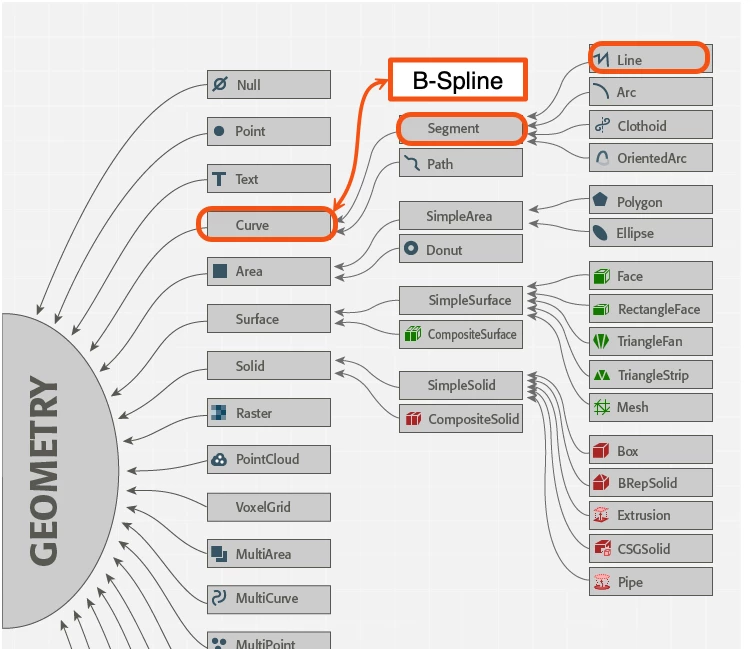
Task: Click the Mesh grid icon
Action: coord(602,407)
